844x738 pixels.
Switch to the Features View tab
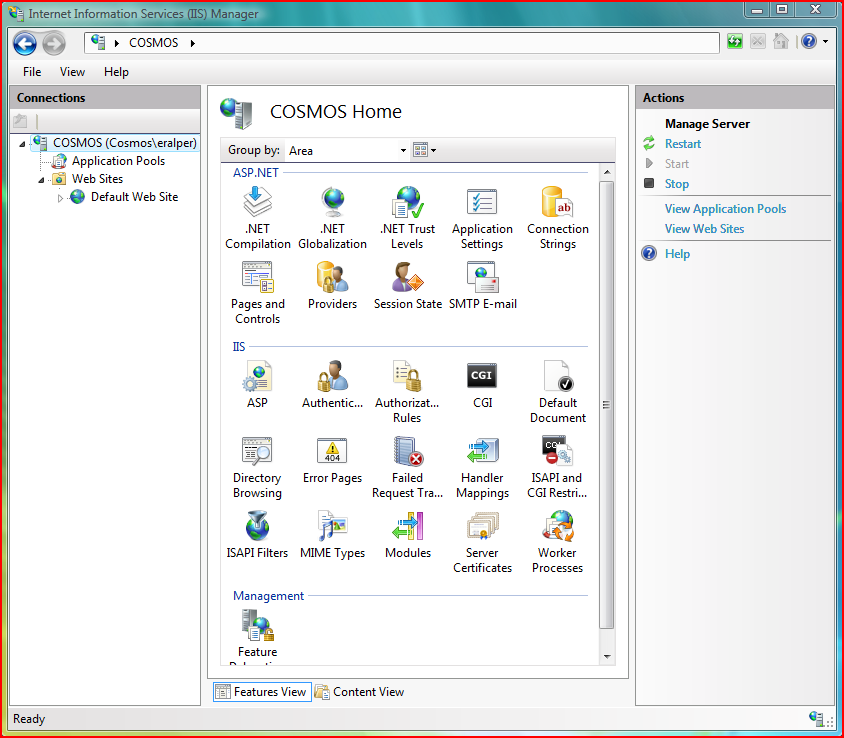[x=262, y=692]
